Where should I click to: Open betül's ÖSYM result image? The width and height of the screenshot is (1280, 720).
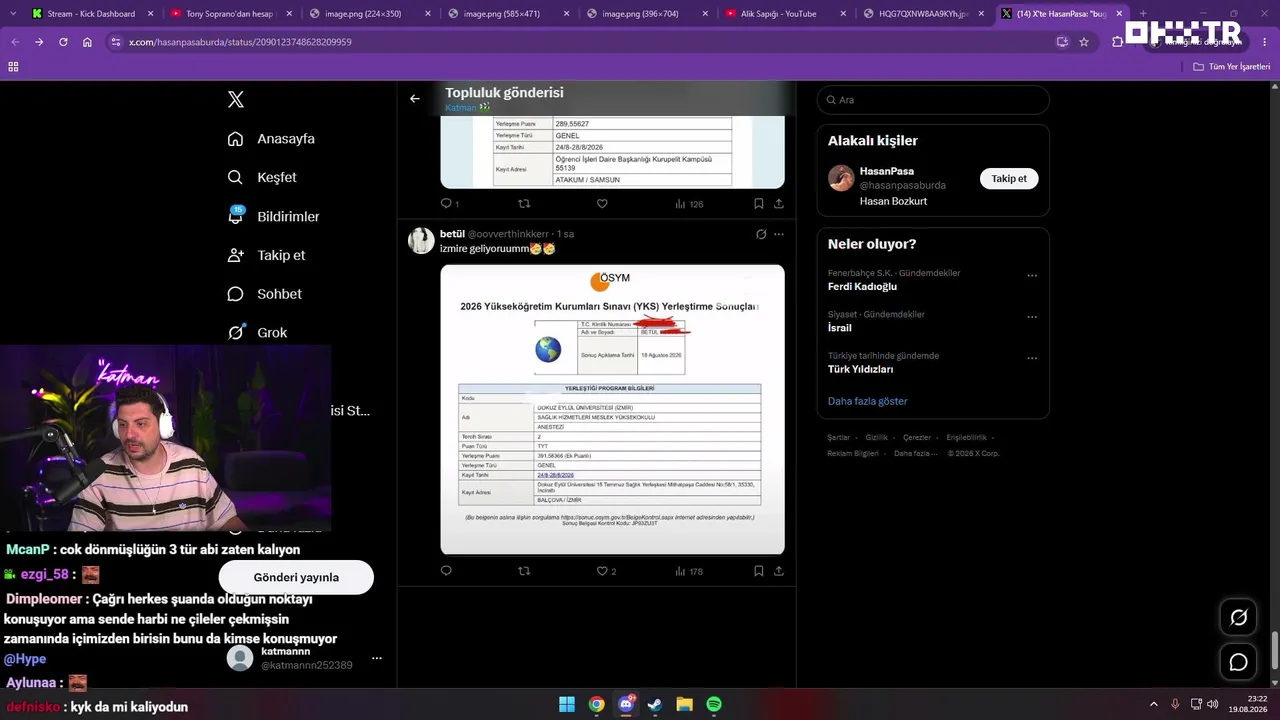coord(612,409)
